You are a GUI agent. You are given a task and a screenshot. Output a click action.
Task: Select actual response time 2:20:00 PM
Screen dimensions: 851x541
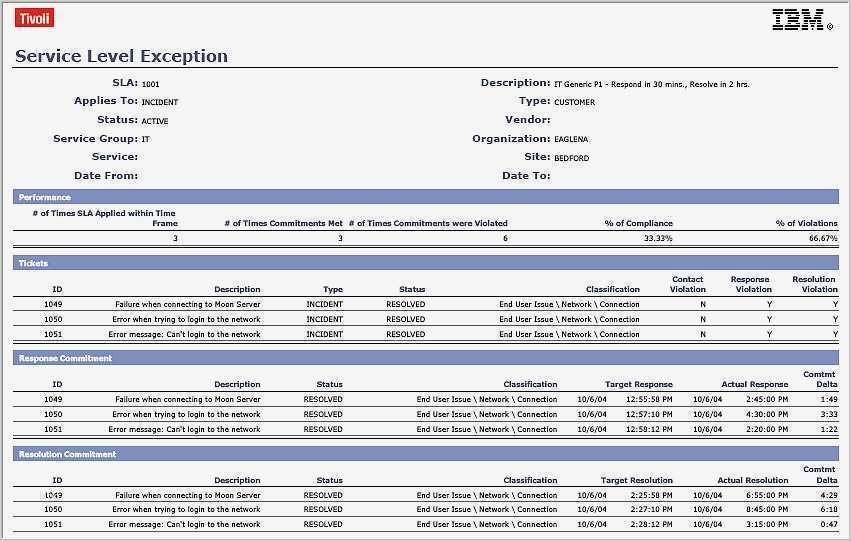[x=767, y=429]
